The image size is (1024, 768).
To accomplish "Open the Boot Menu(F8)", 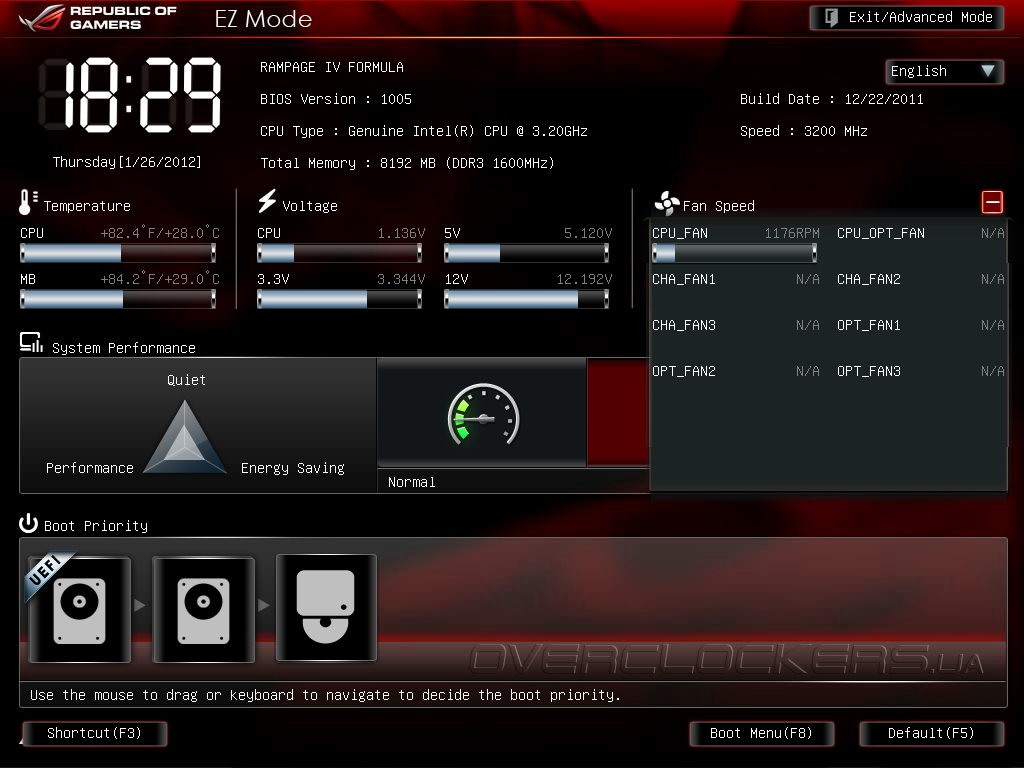I will (761, 733).
